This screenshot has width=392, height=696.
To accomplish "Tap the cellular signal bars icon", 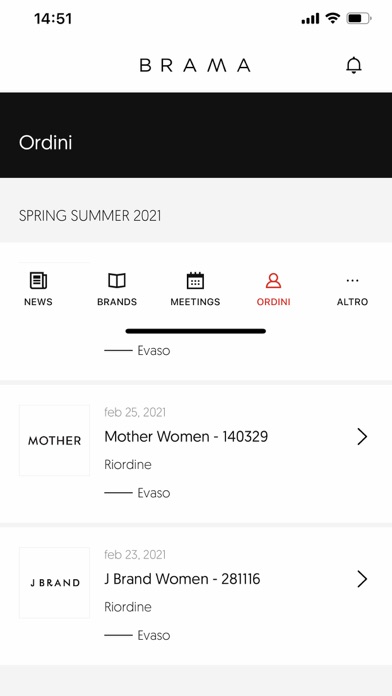I will pos(310,19).
